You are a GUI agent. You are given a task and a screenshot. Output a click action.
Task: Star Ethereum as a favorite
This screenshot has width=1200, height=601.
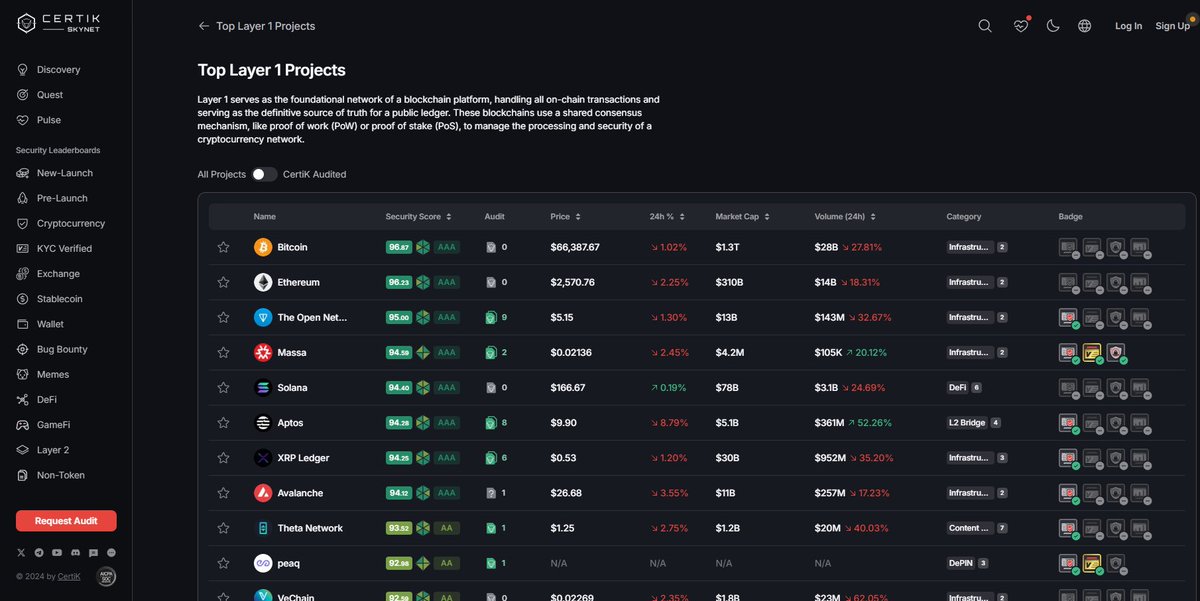point(223,282)
